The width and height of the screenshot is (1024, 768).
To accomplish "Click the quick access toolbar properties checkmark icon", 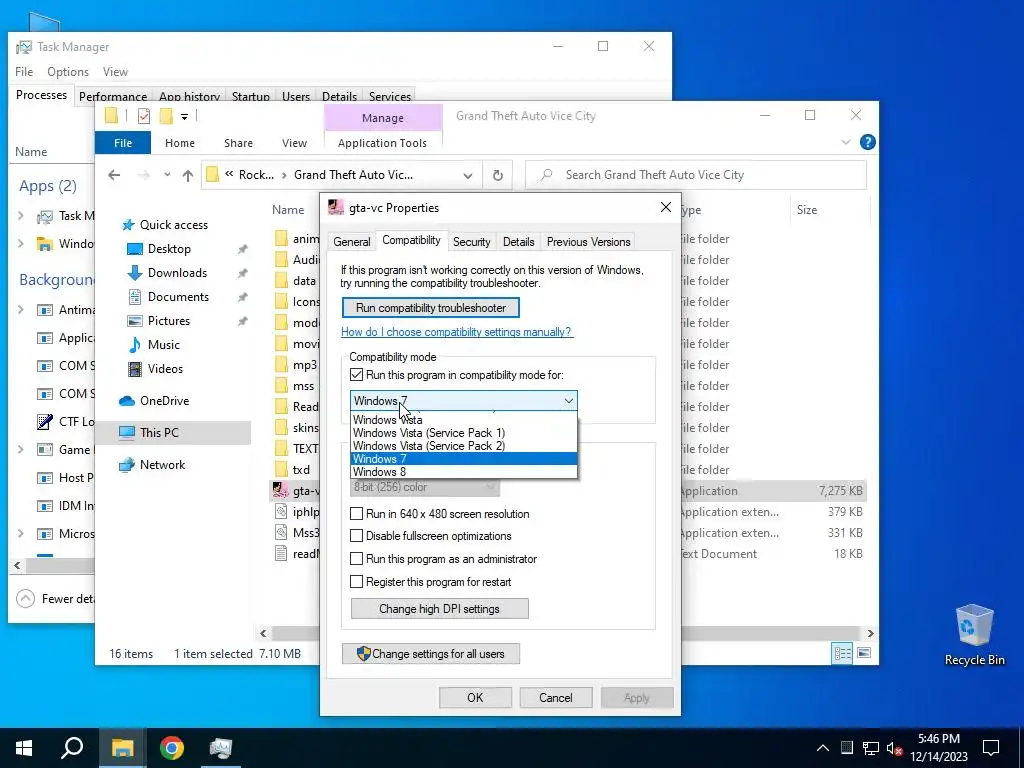I will 144,116.
